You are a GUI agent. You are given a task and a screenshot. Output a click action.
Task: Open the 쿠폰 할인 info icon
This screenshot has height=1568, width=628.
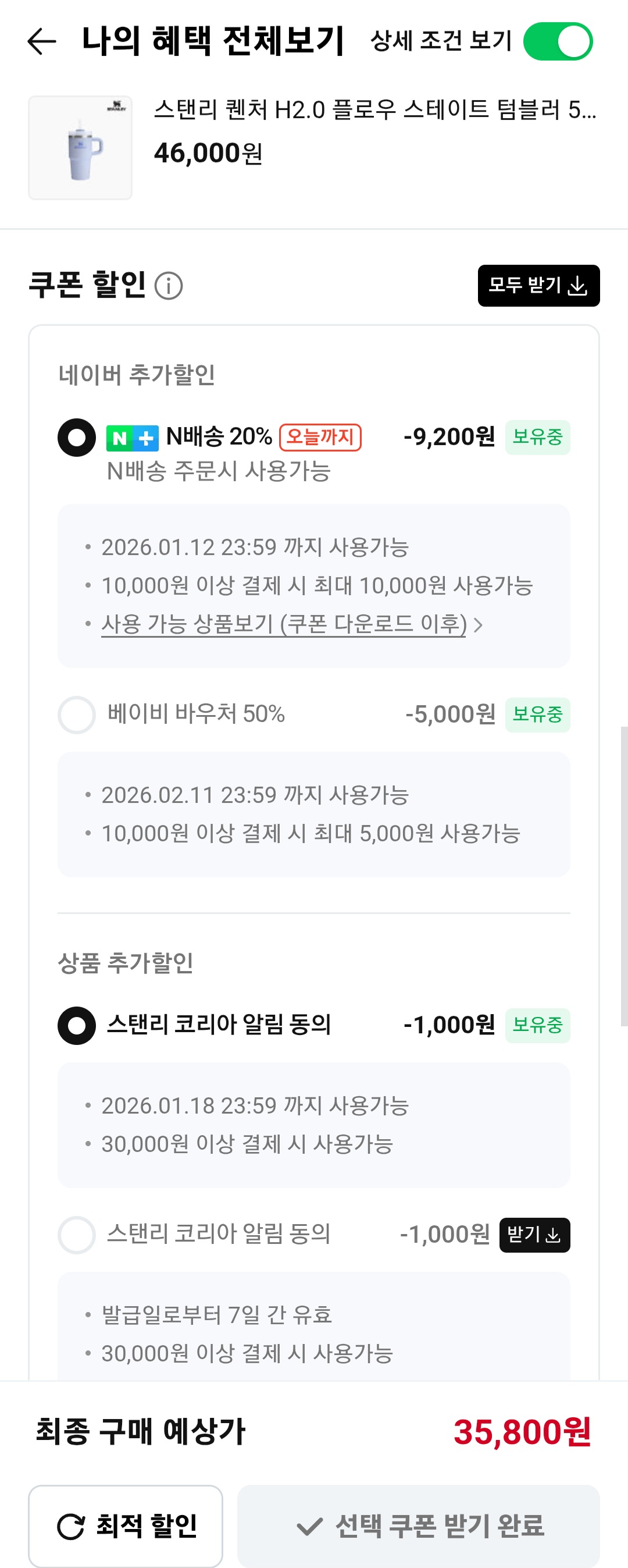169,286
